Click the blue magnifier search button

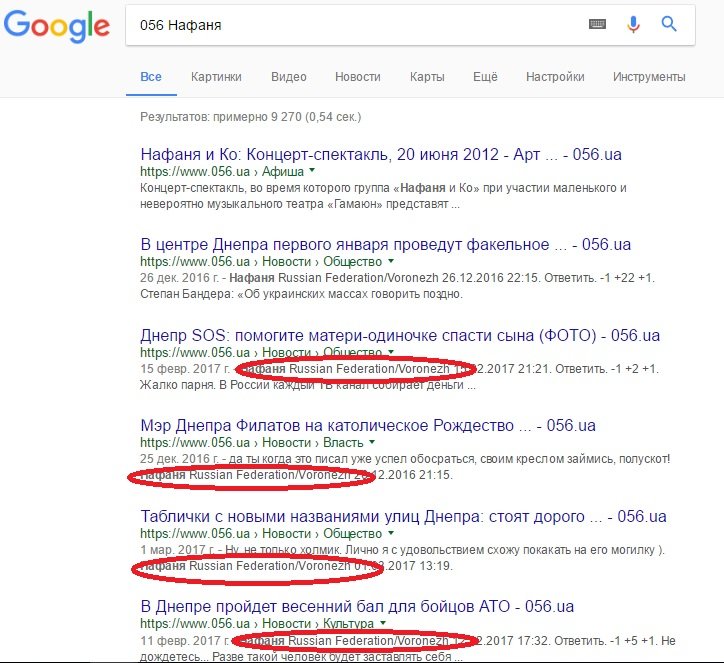(669, 24)
